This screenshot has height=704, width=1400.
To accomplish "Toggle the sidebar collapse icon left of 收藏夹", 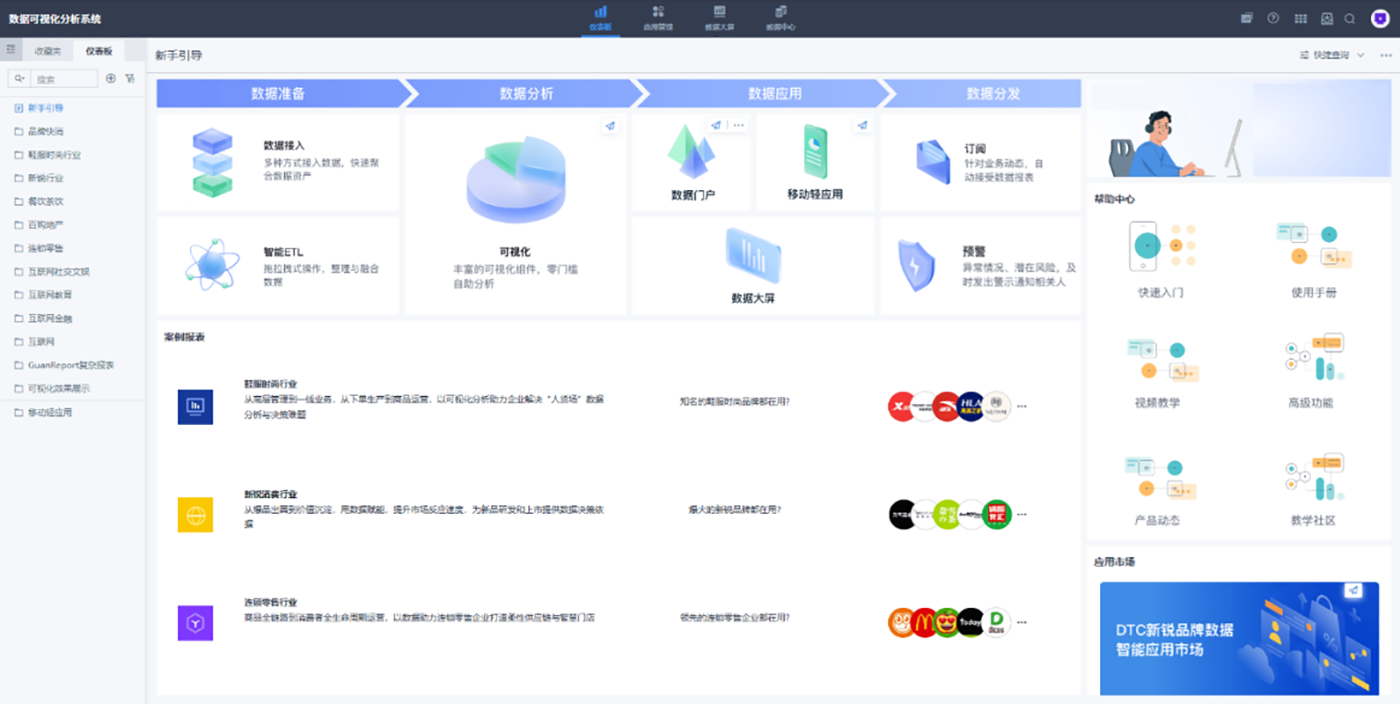I will click(11, 49).
